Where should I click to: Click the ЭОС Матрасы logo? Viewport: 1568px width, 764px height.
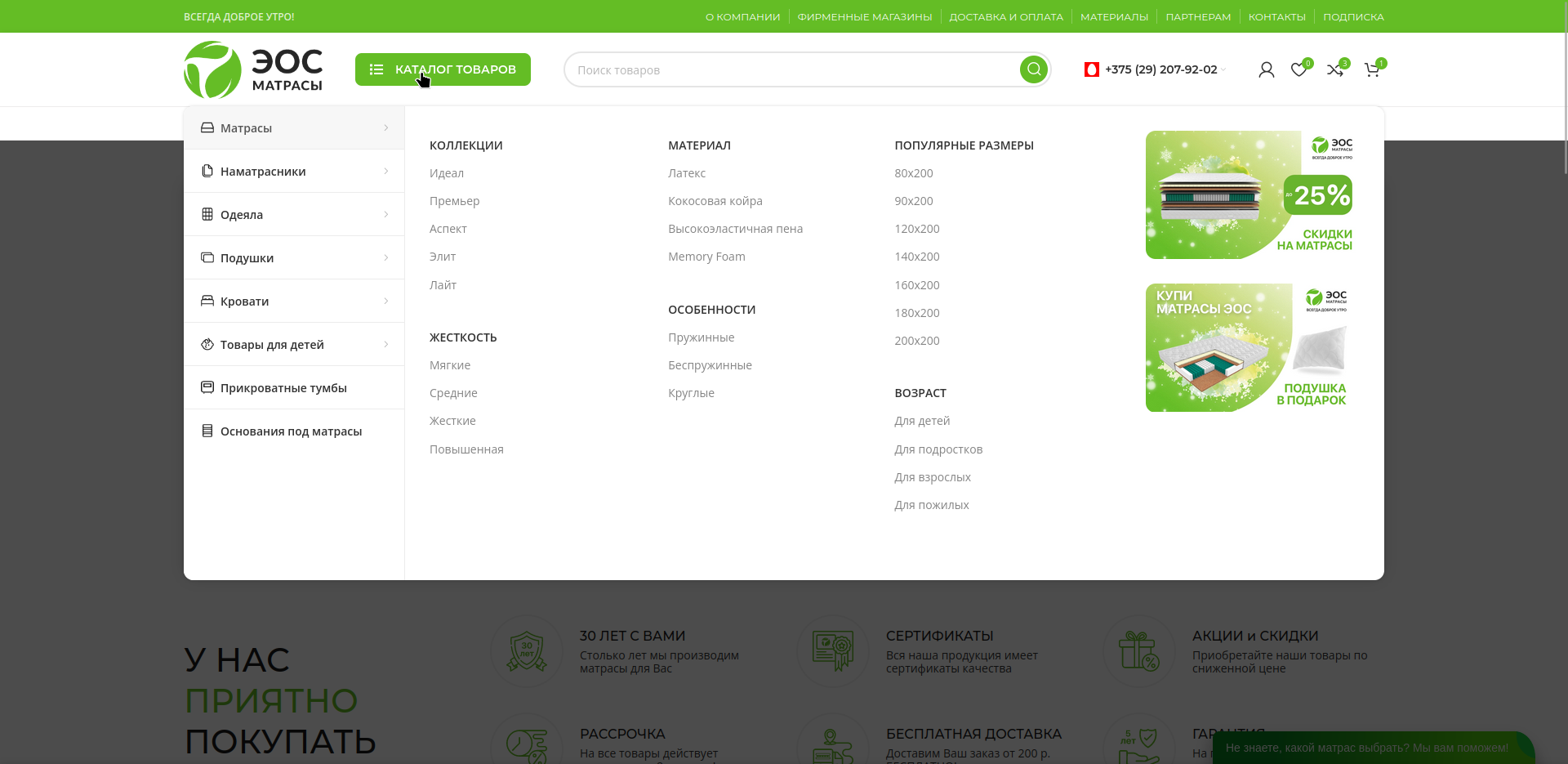pyautogui.click(x=253, y=69)
